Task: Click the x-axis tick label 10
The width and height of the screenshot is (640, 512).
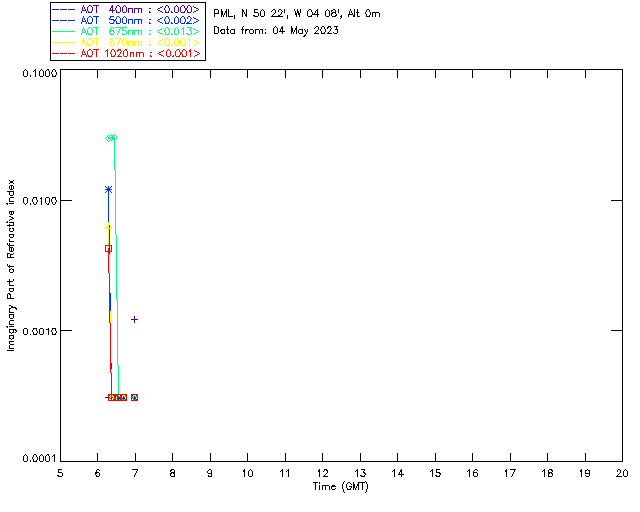Action: click(248, 473)
